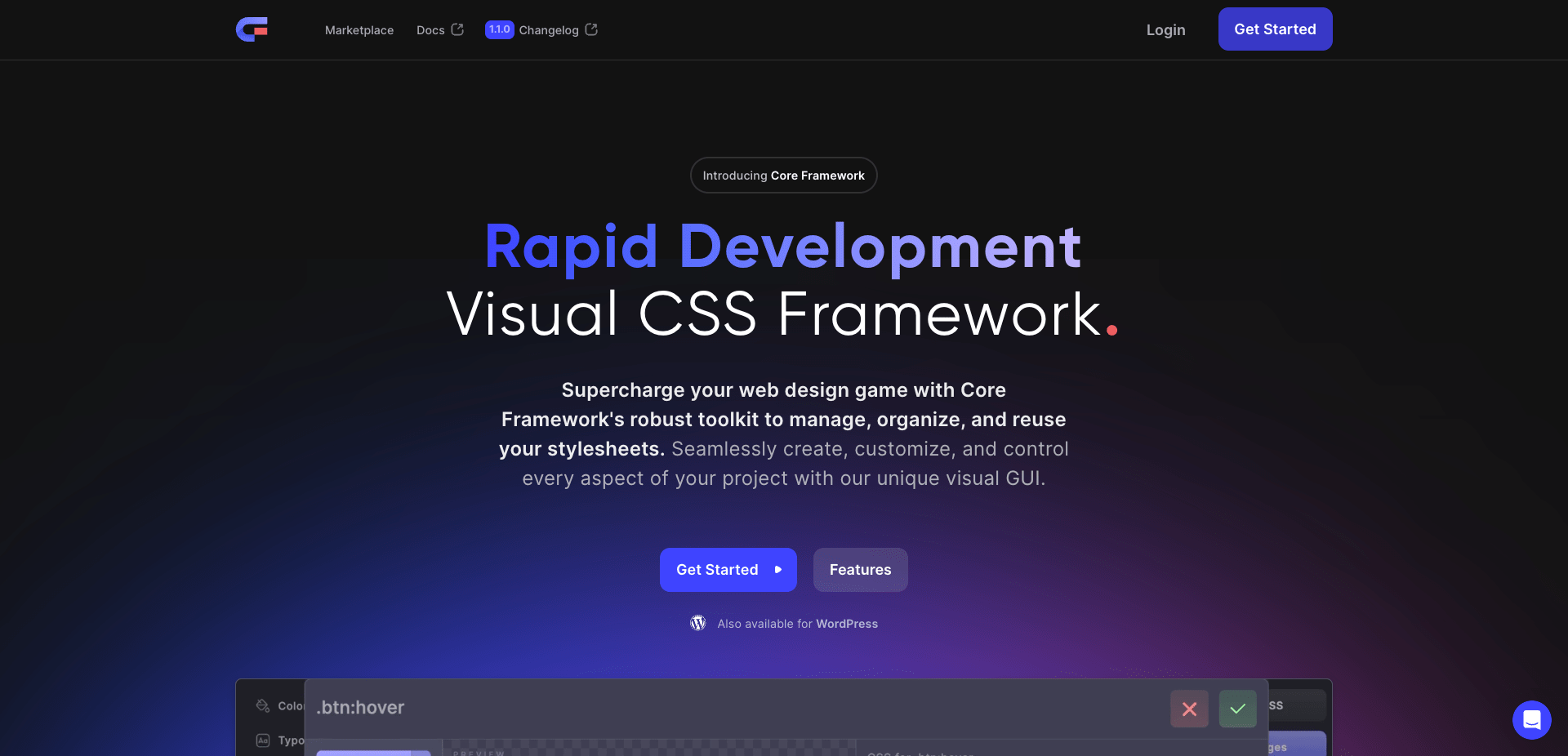
Task: Click the Introducing Core Framework pill
Action: pyautogui.click(x=783, y=176)
